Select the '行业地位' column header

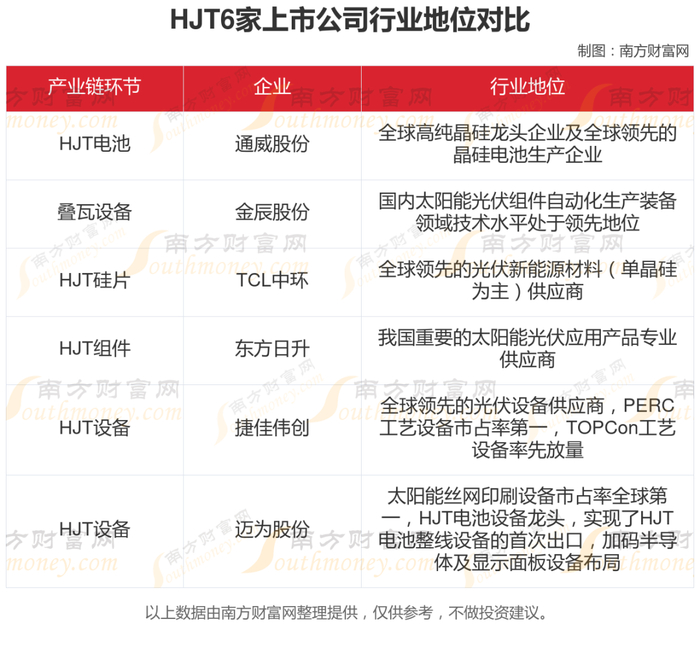coord(527,87)
